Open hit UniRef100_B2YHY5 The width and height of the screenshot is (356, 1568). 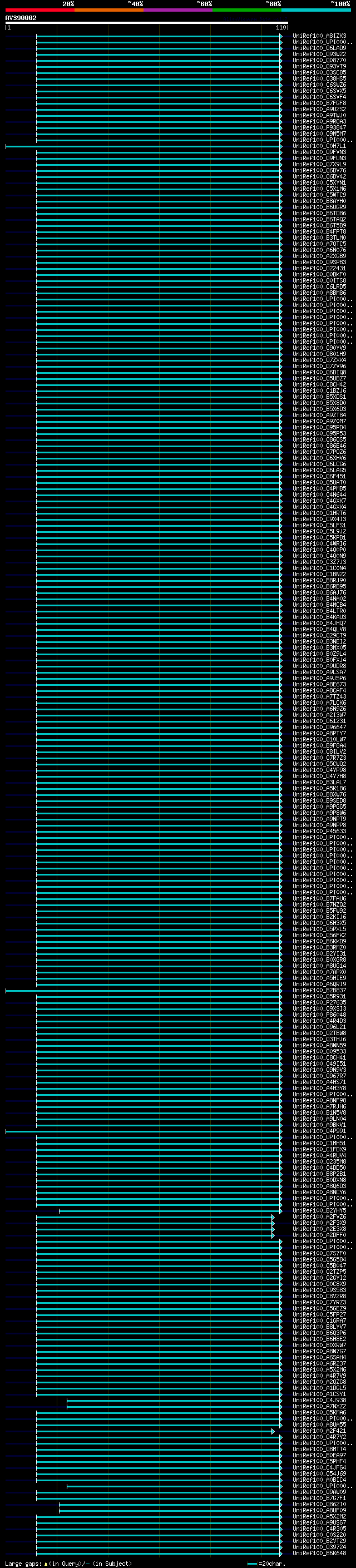[x=319, y=1210]
